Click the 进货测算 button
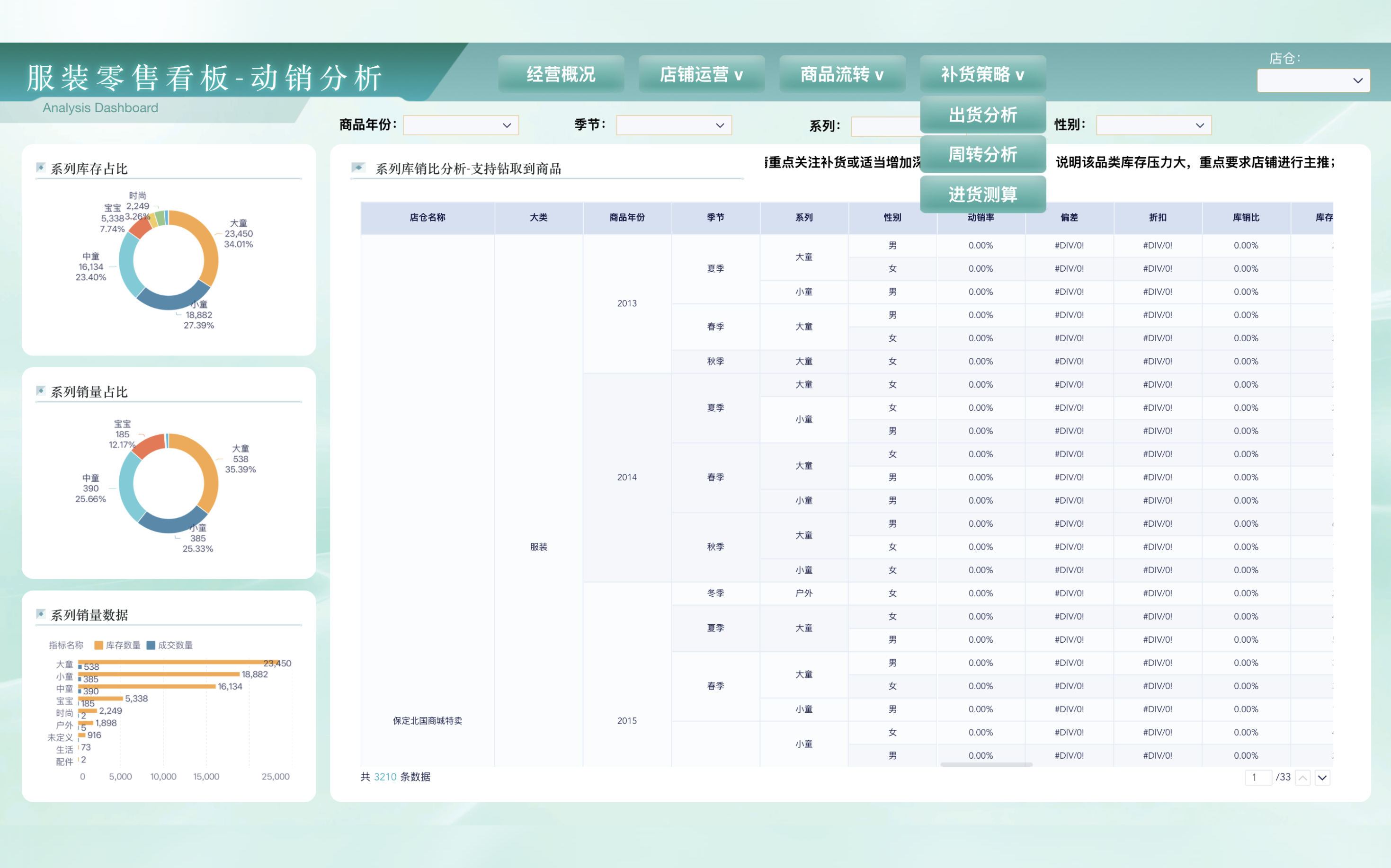1391x868 pixels. (x=983, y=194)
